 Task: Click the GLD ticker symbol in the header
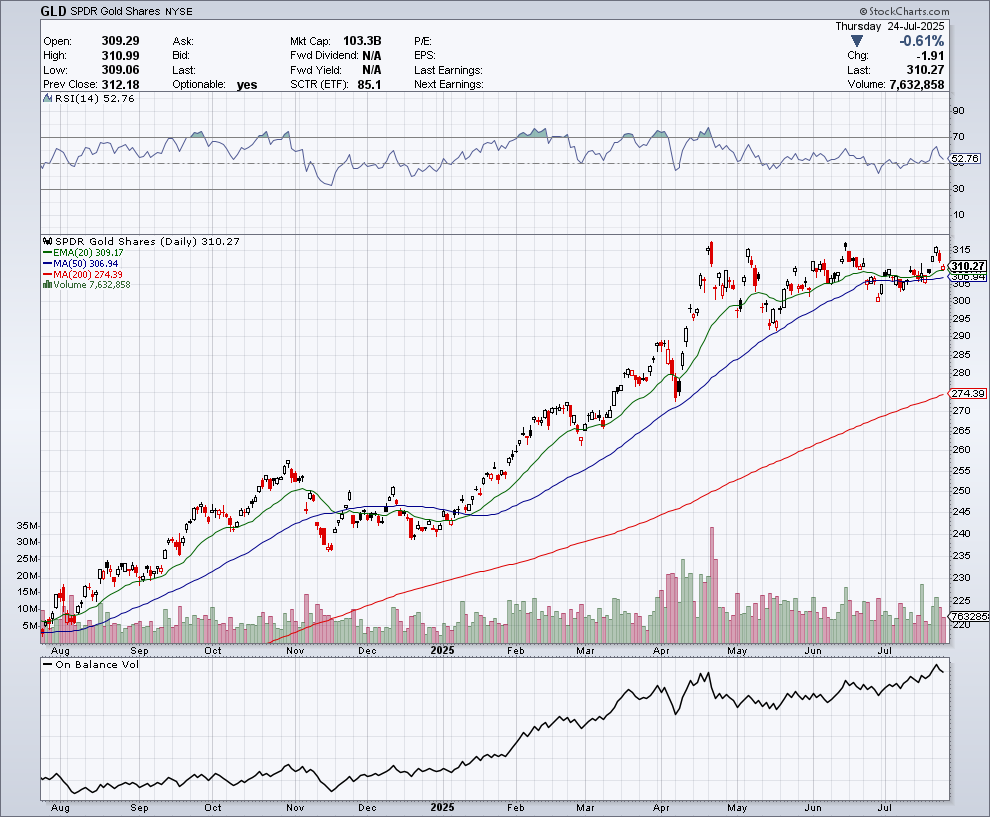point(55,12)
